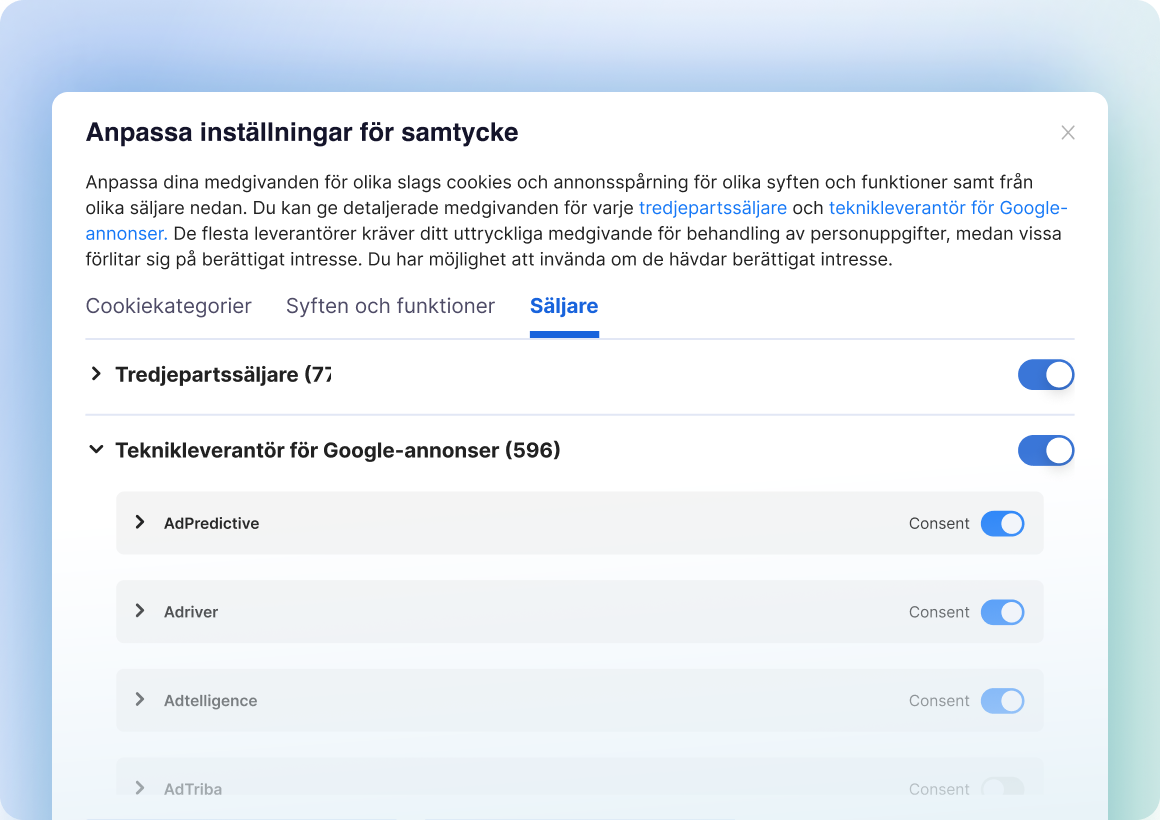Click the Tredjepartssäljare section heading text

tap(222, 375)
